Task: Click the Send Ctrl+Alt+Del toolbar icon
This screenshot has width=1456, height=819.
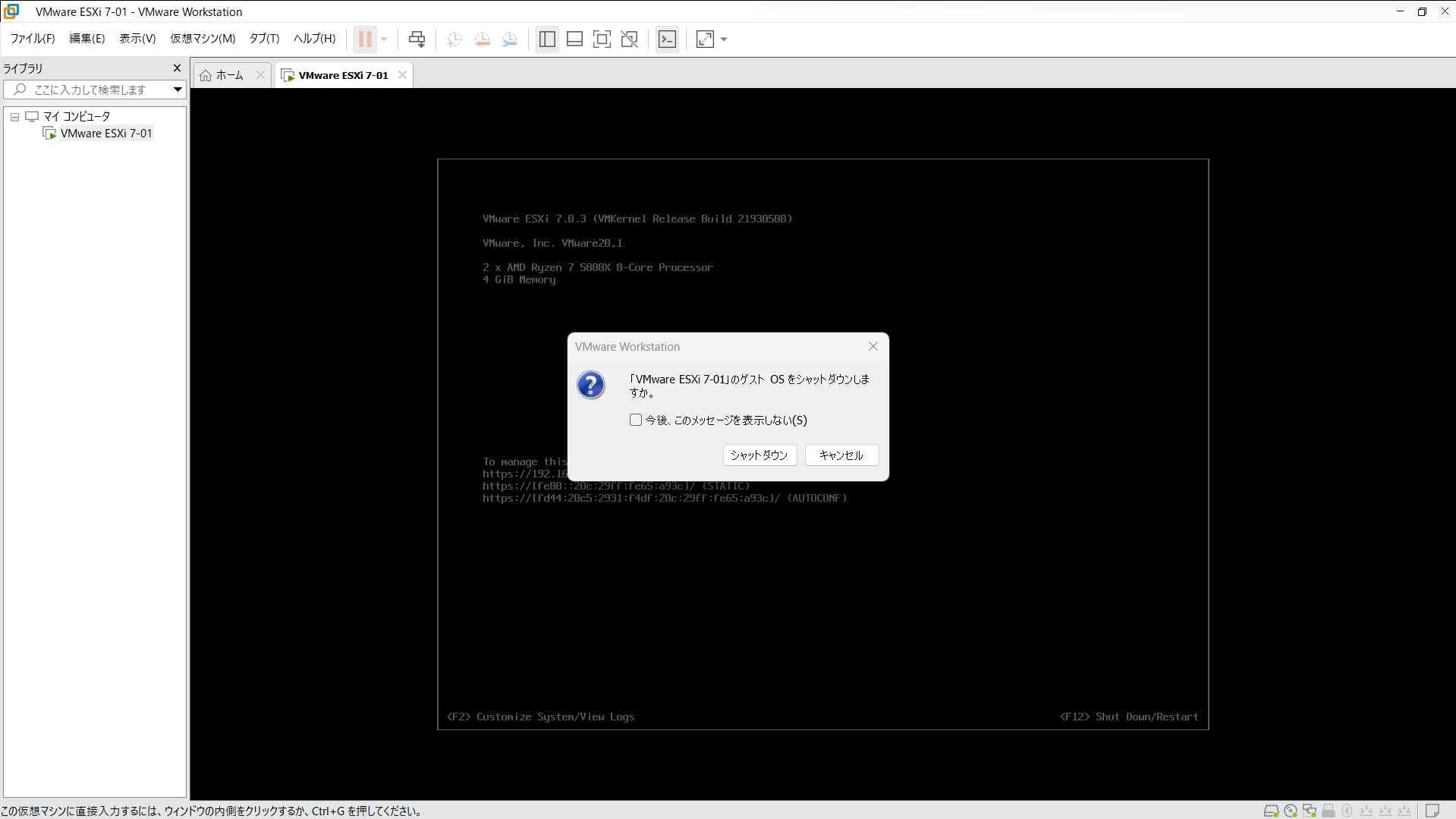Action: 417,39
